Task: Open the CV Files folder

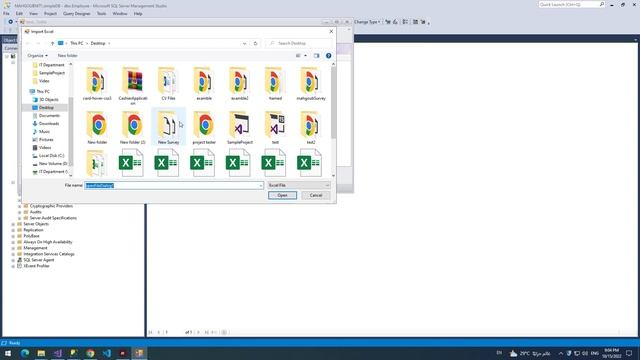Action: click(x=168, y=84)
